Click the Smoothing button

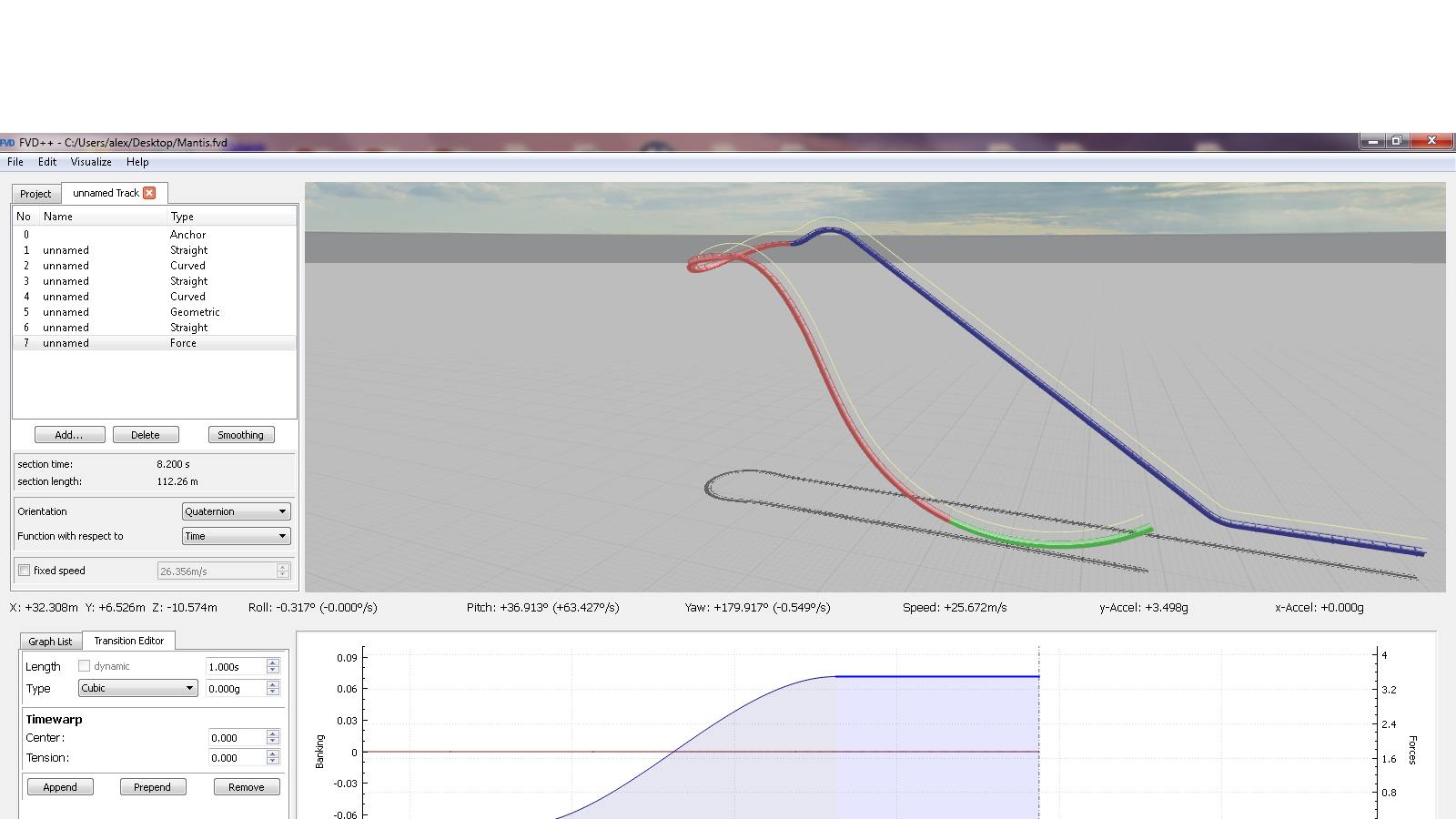click(241, 435)
